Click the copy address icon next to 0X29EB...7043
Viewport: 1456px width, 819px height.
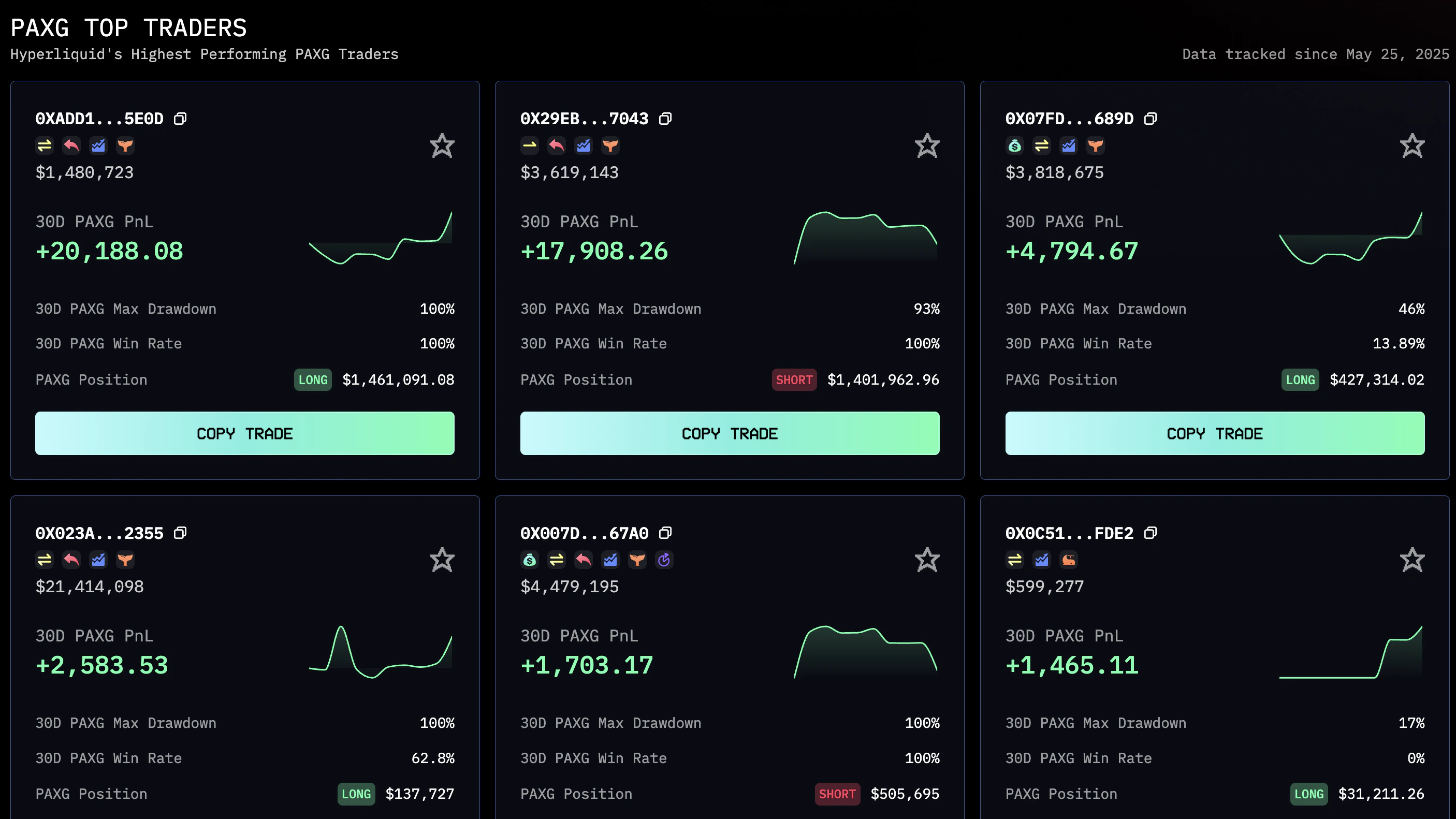click(x=665, y=119)
